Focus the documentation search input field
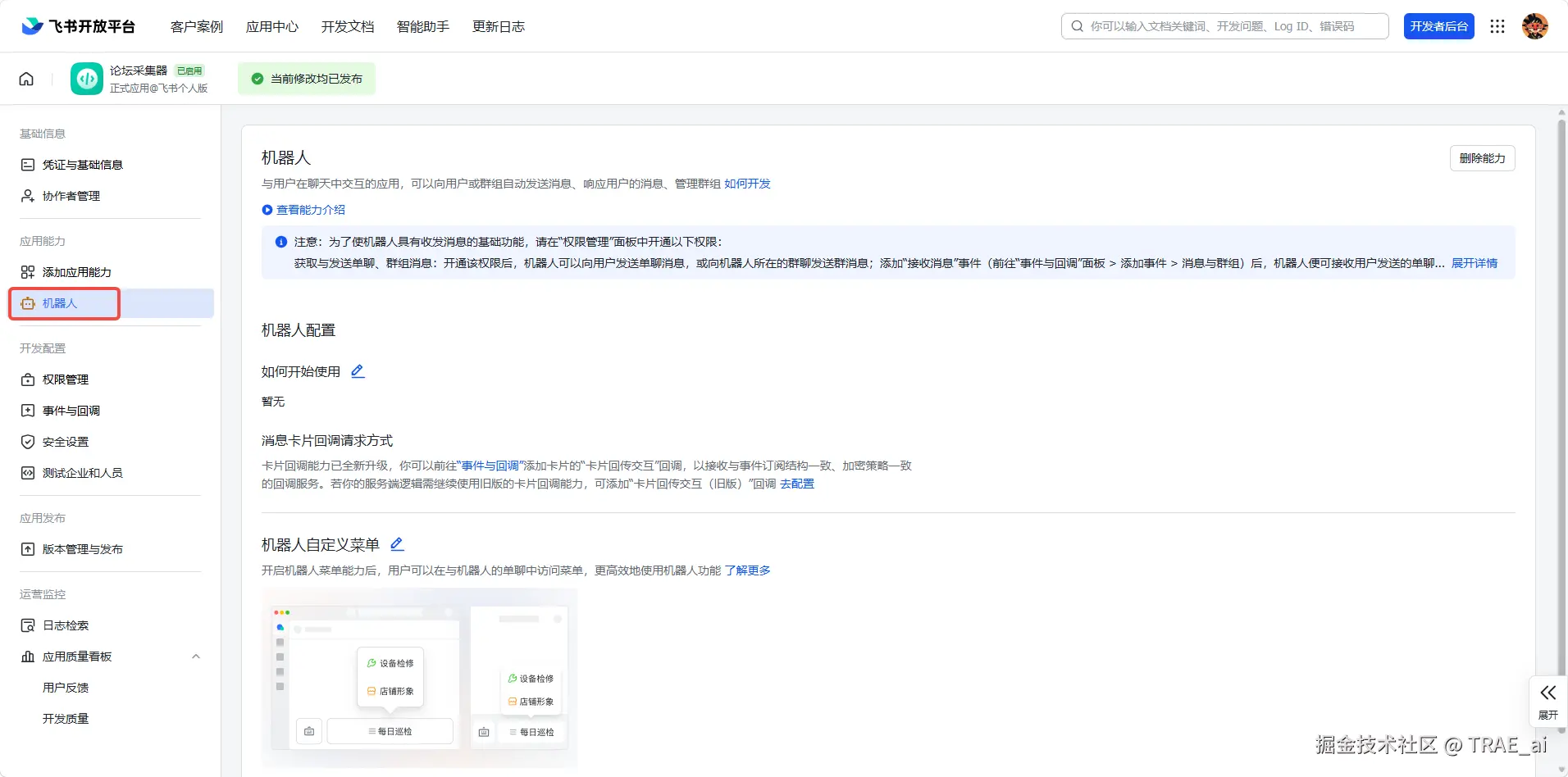 click(1225, 26)
